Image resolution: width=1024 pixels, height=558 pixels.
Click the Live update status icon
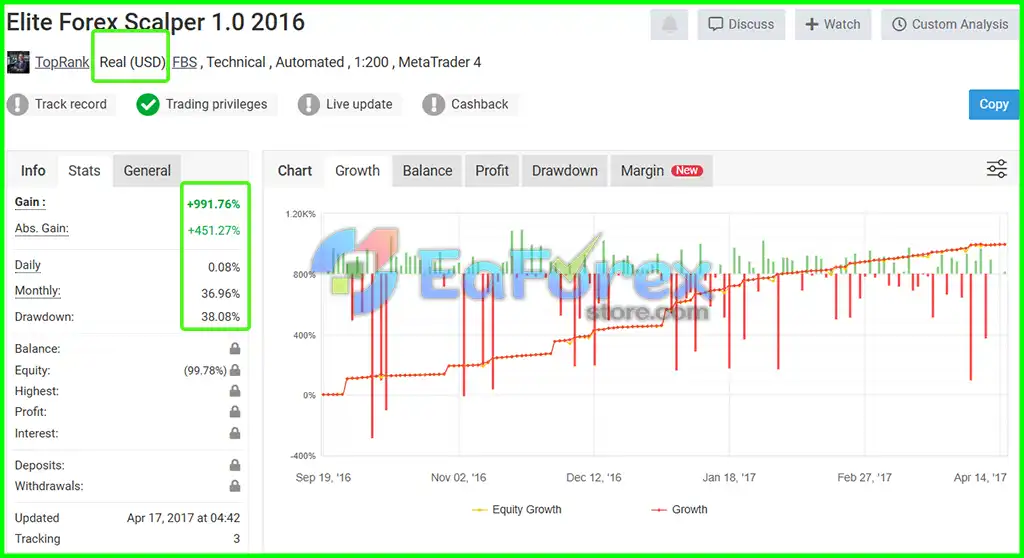(x=308, y=105)
